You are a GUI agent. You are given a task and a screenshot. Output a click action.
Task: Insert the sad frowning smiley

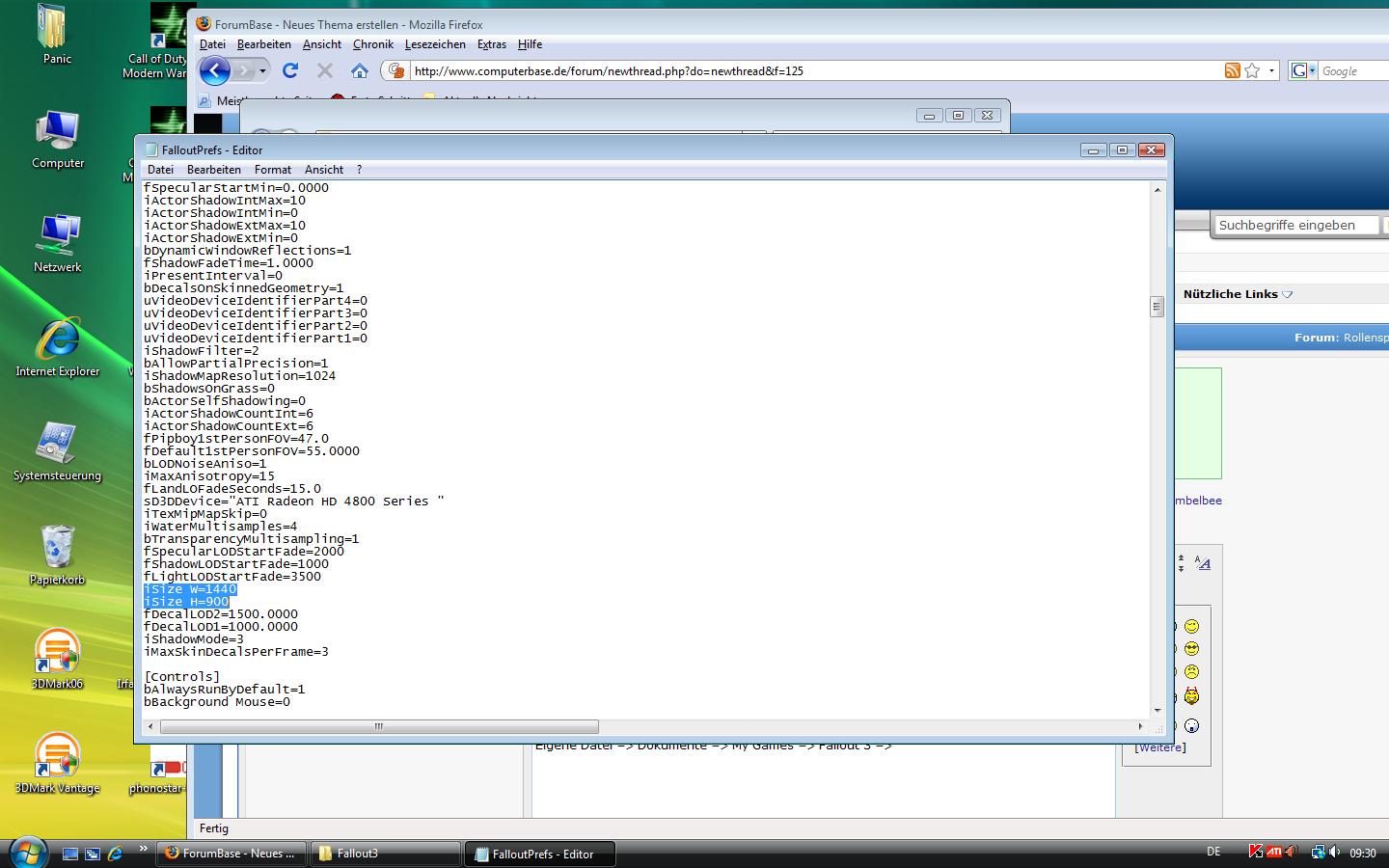coord(1191,671)
